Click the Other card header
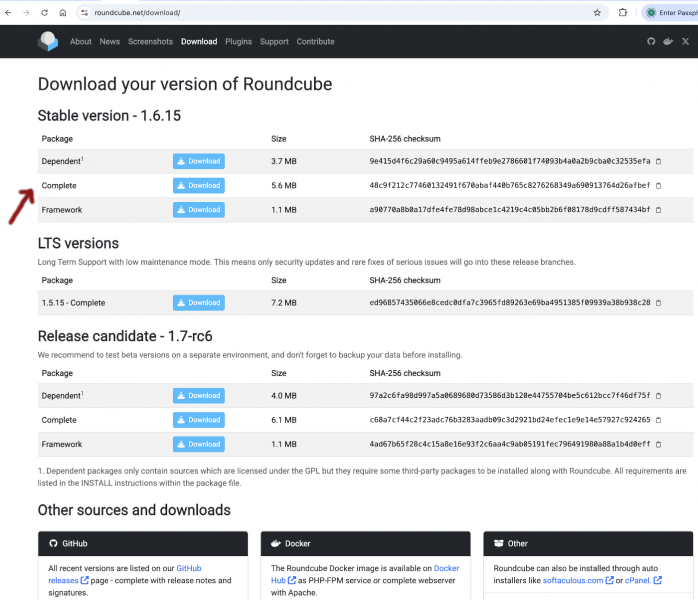Image resolution: width=698 pixels, height=600 pixels. tap(588, 543)
